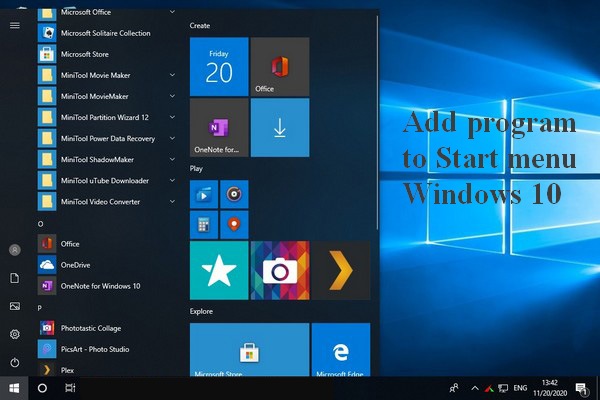Screen dimensions: 600x400
Task: Open the teal star tile
Action: (x=219, y=270)
